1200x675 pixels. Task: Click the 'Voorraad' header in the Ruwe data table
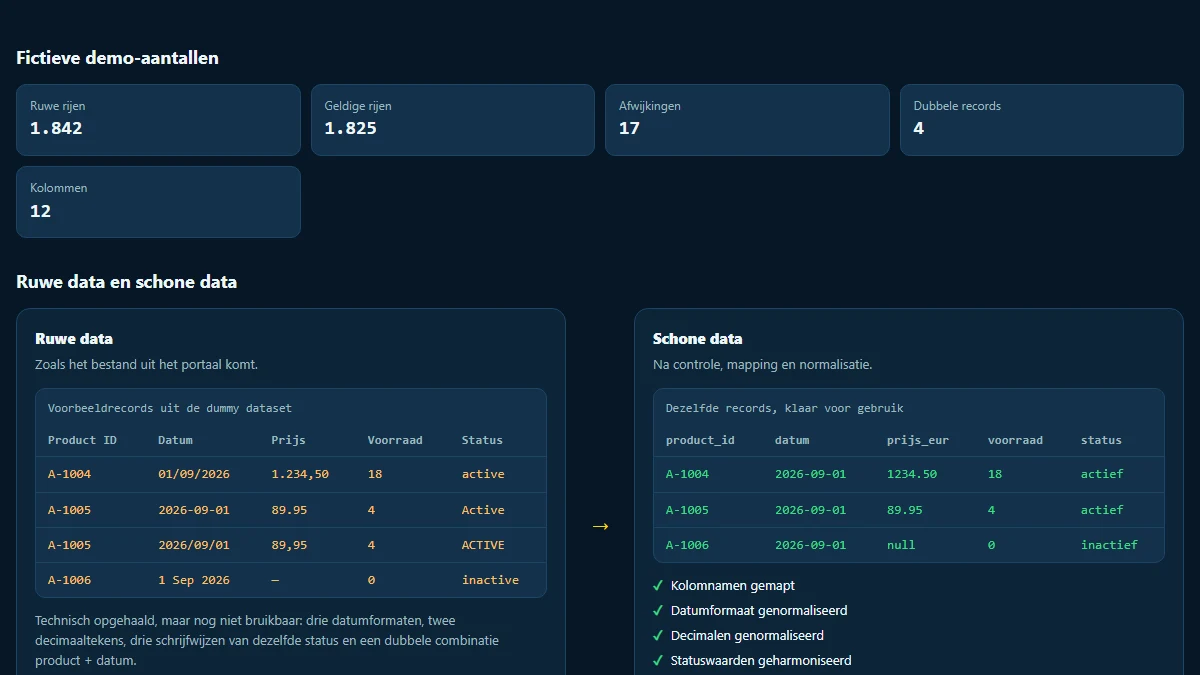coord(395,440)
